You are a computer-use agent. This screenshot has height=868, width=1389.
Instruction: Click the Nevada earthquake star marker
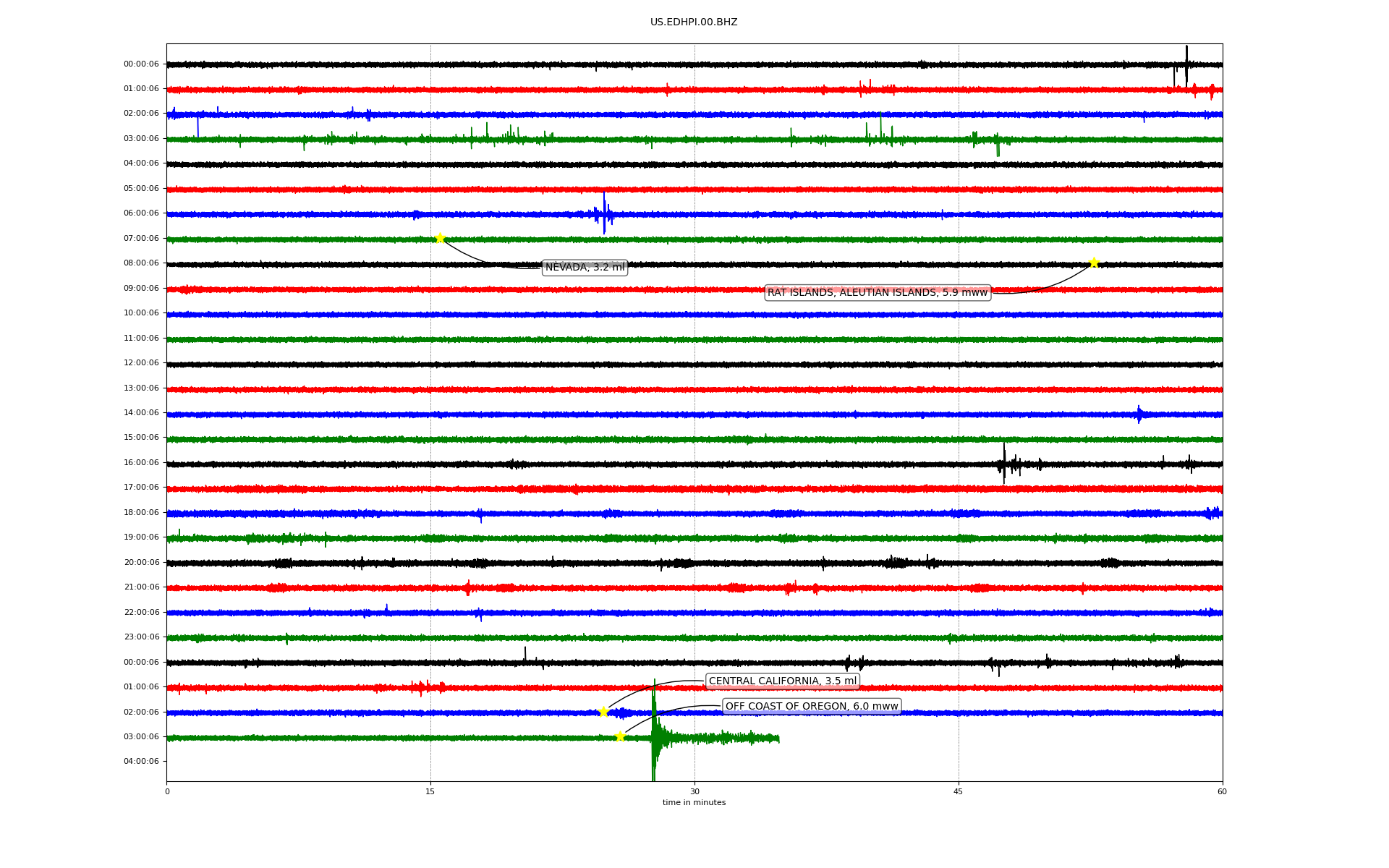pyautogui.click(x=440, y=238)
